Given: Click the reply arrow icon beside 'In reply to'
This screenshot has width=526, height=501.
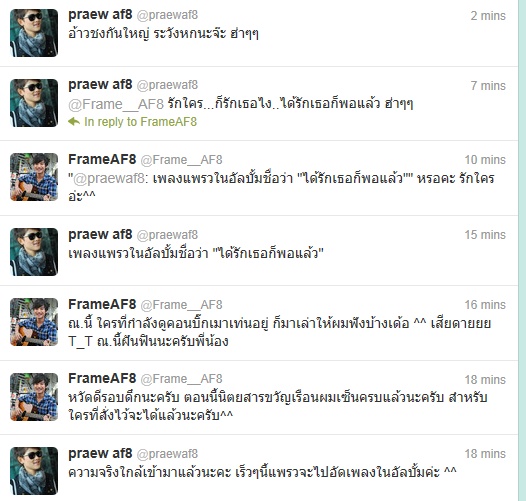Looking at the screenshot, I should coord(74,121).
